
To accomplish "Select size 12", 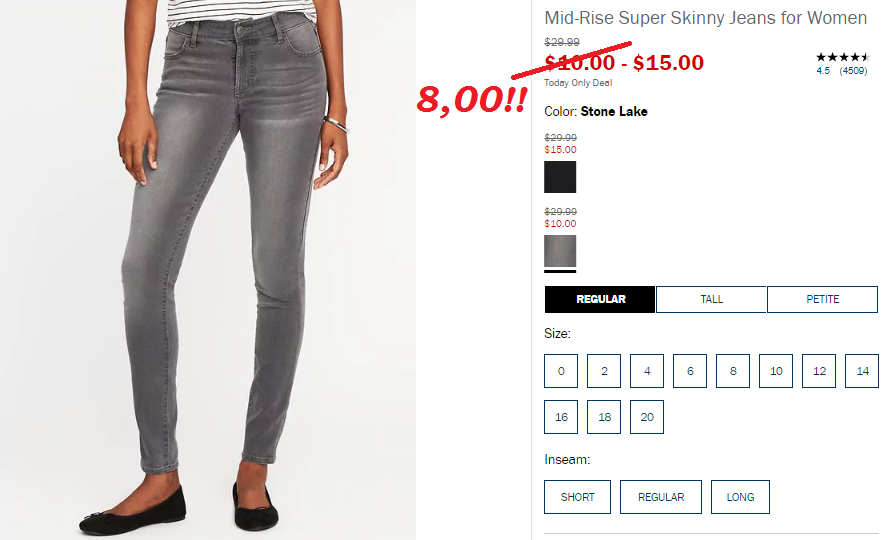I will point(819,371).
